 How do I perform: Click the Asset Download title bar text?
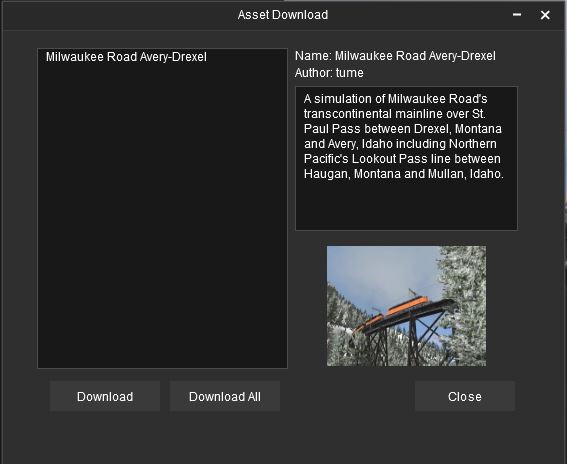tap(283, 15)
